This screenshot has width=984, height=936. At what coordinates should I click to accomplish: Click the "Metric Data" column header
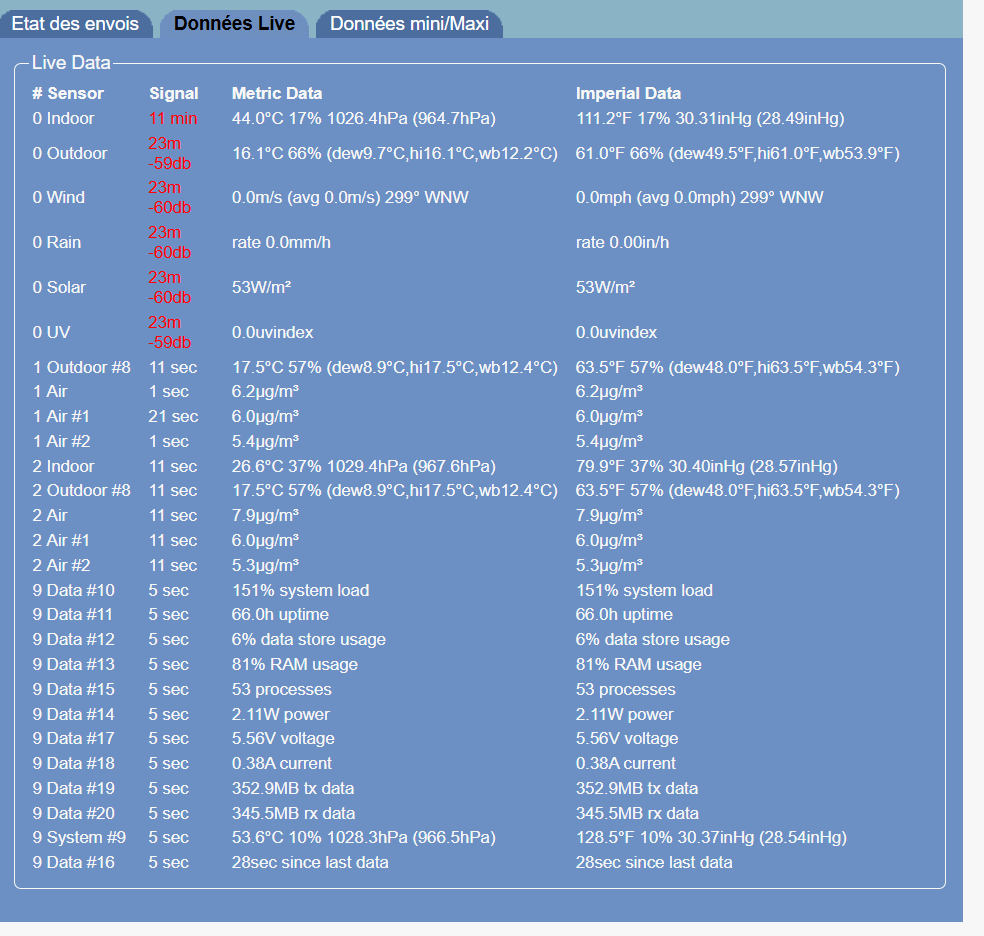coord(277,93)
